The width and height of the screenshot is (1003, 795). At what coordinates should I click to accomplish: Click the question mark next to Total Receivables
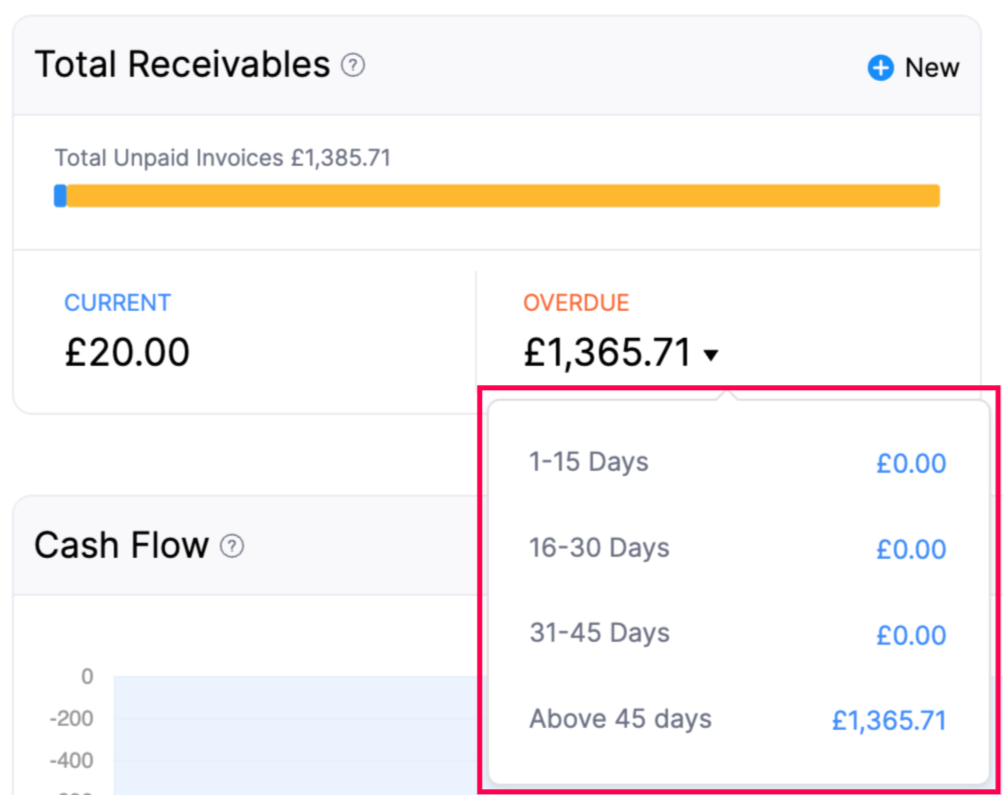click(x=355, y=64)
